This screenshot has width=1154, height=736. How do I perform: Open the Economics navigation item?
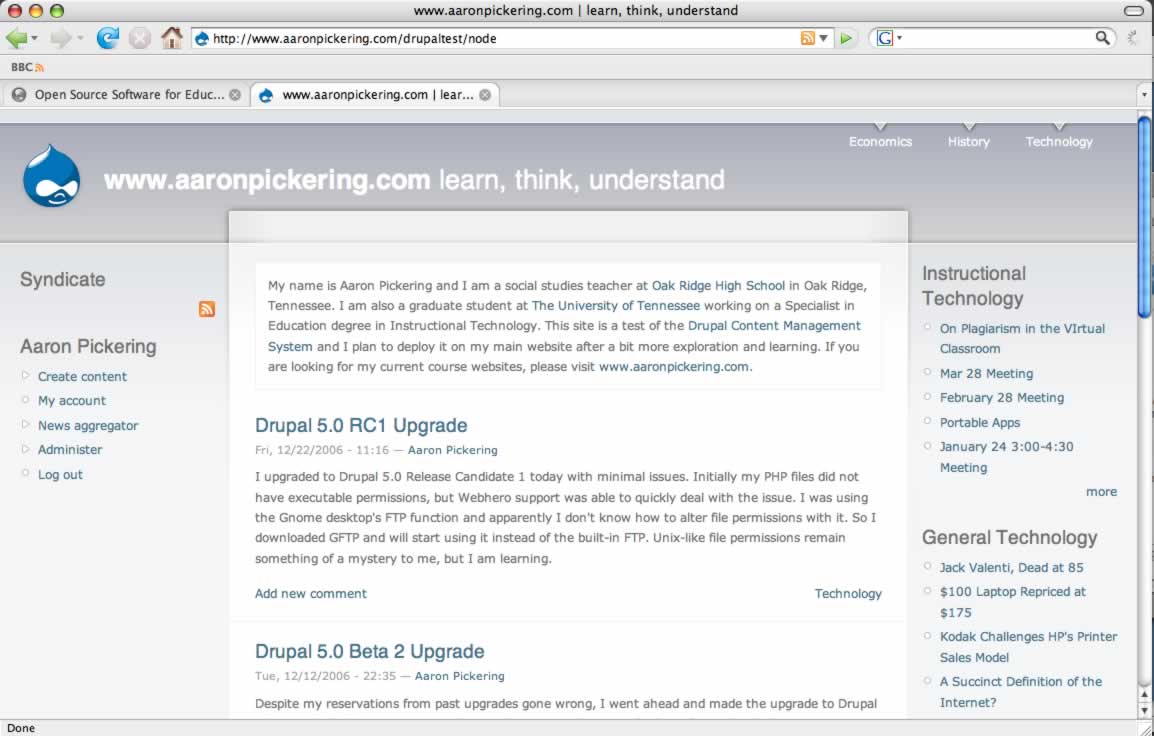[880, 141]
